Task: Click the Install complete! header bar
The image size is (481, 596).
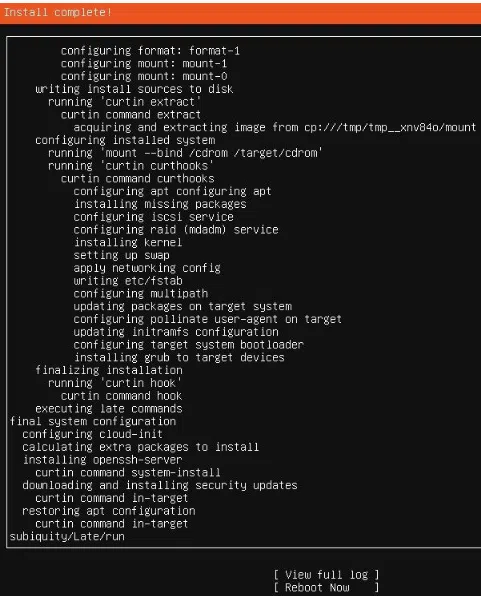Action: 240,13
